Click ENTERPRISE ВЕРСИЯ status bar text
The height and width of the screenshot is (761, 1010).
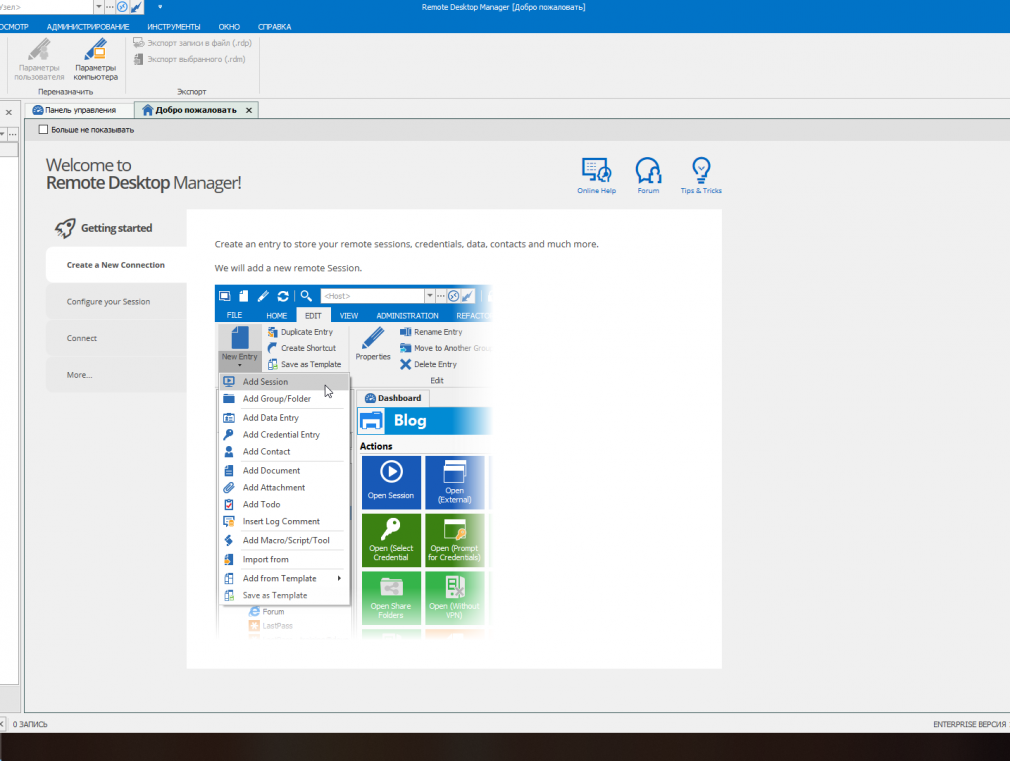(969, 724)
